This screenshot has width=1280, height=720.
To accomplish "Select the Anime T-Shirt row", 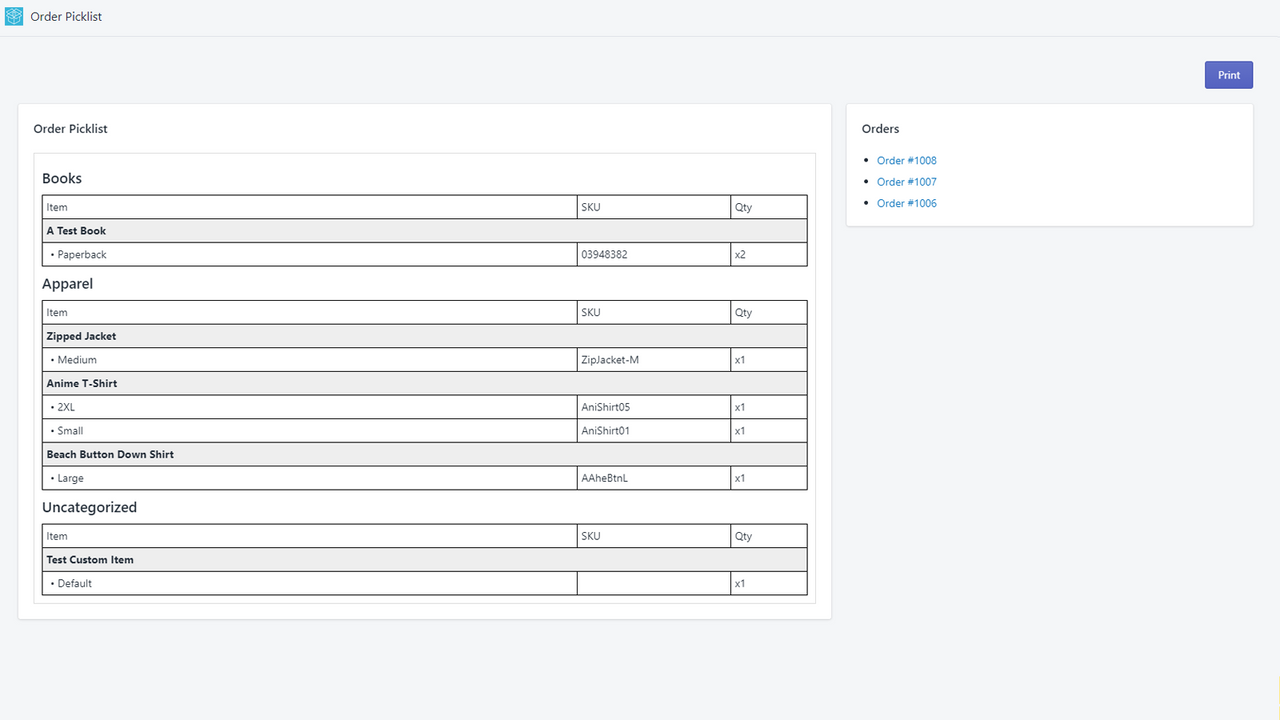I will 424,383.
